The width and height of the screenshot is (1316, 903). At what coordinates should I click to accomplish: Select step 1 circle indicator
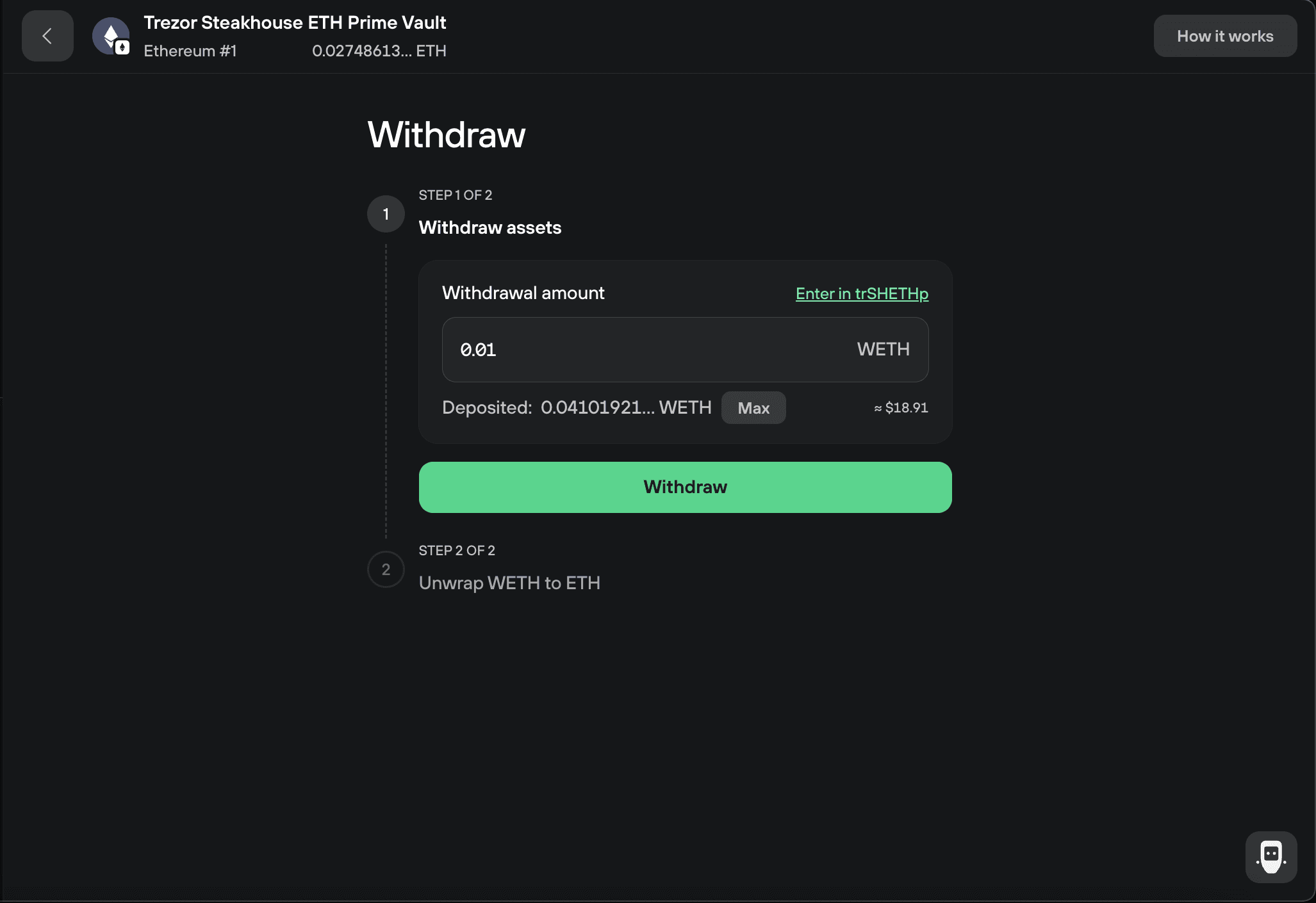[386, 214]
